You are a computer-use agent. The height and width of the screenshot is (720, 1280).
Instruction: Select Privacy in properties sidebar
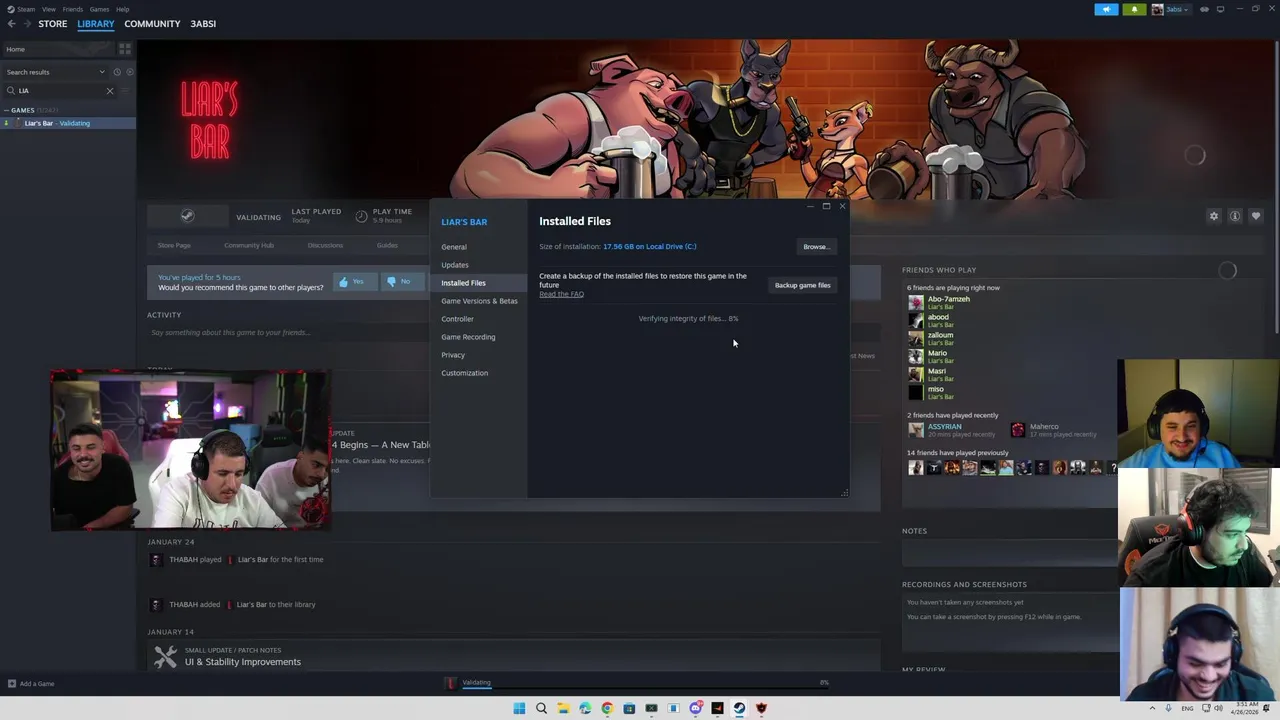453,355
